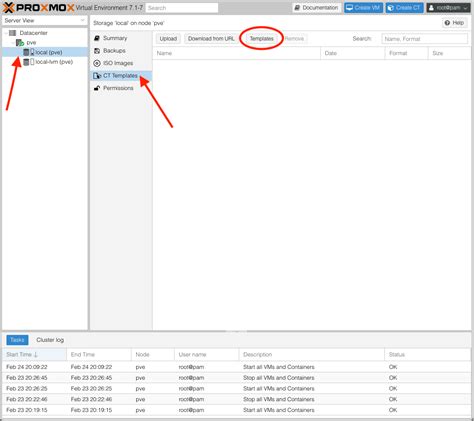Click the Backups floppy icon

[97, 51]
